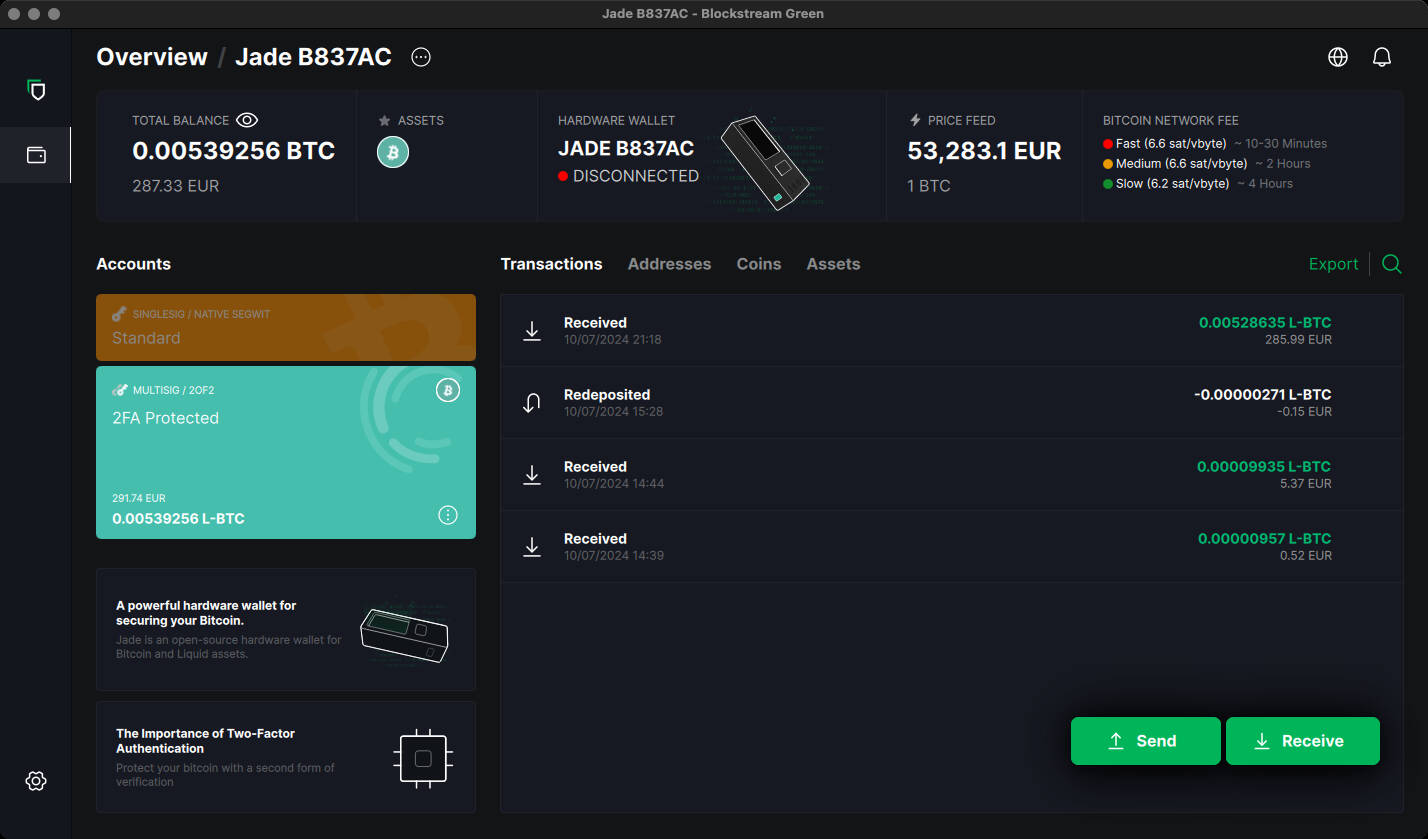This screenshot has height=839, width=1428.
Task: Open the Received 0.00009935 L-BTC transaction
Action: coord(951,475)
